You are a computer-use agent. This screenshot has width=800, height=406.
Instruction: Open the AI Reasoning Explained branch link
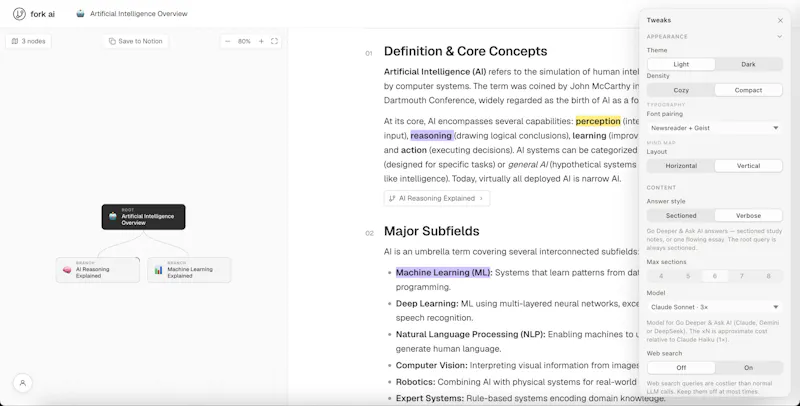(437, 198)
